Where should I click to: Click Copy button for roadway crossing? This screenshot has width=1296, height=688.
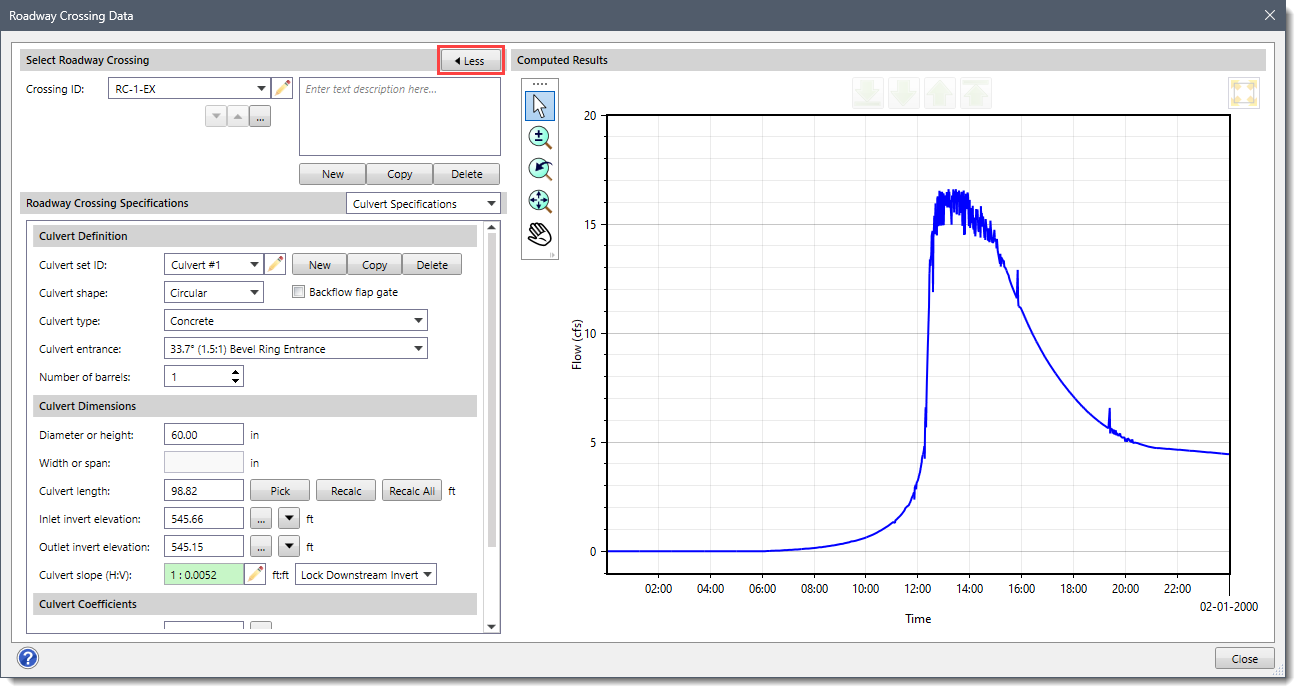400,174
